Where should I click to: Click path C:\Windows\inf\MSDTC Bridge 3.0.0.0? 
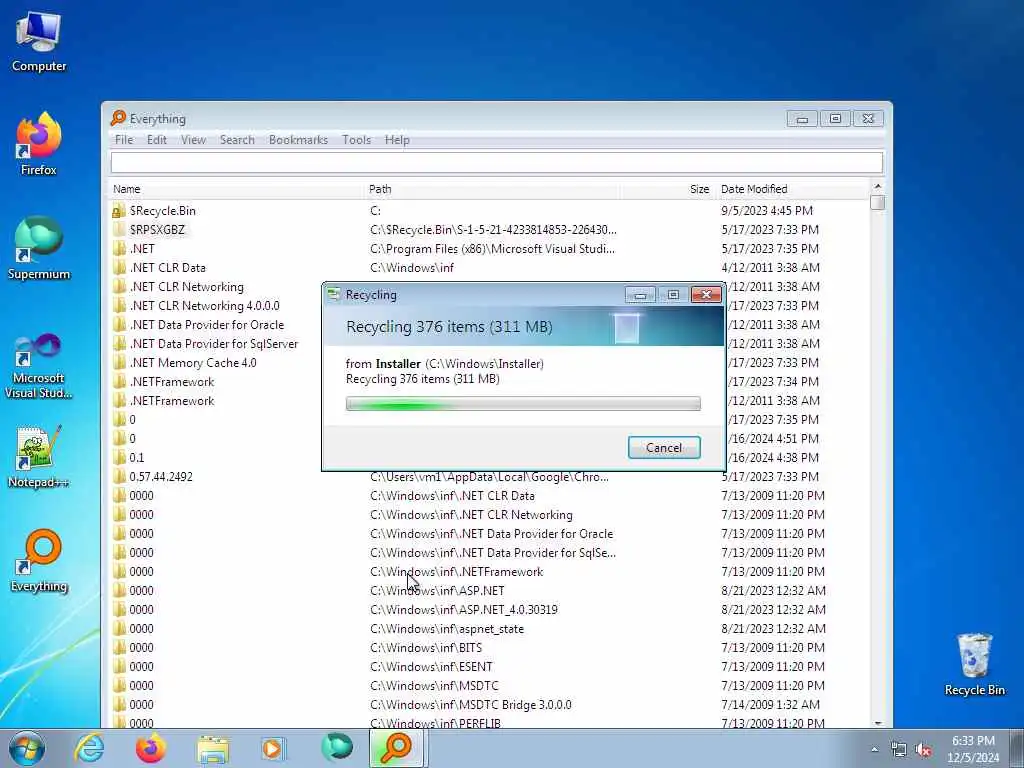point(470,705)
